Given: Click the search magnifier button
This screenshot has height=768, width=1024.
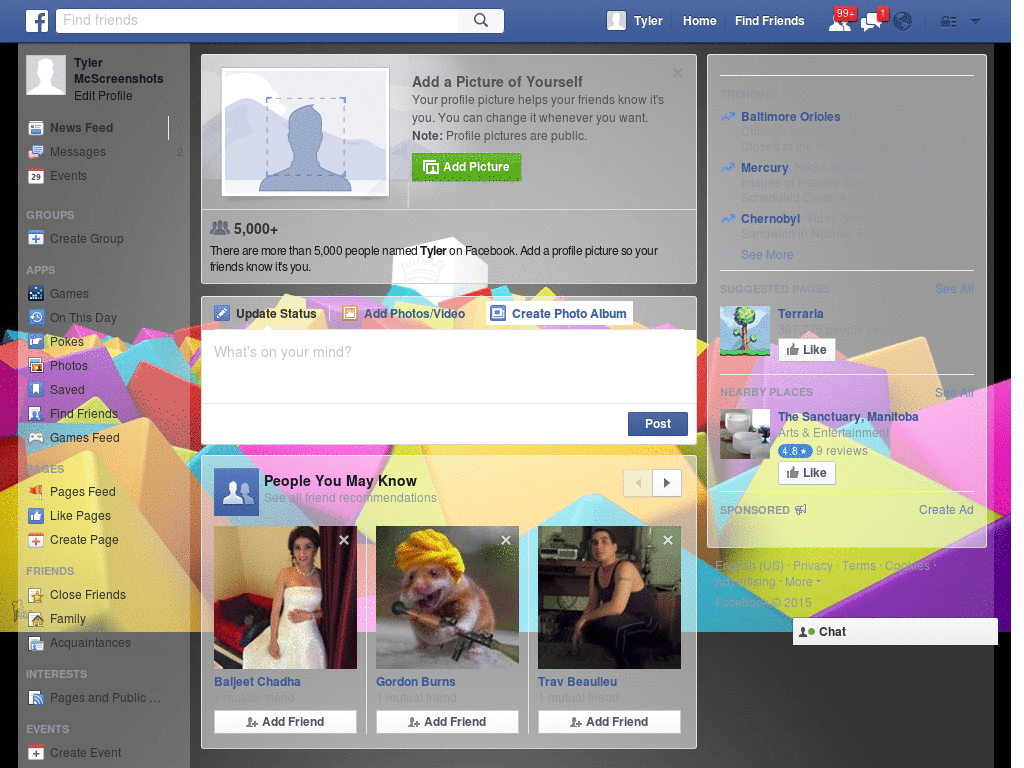Looking at the screenshot, I should click(481, 20).
